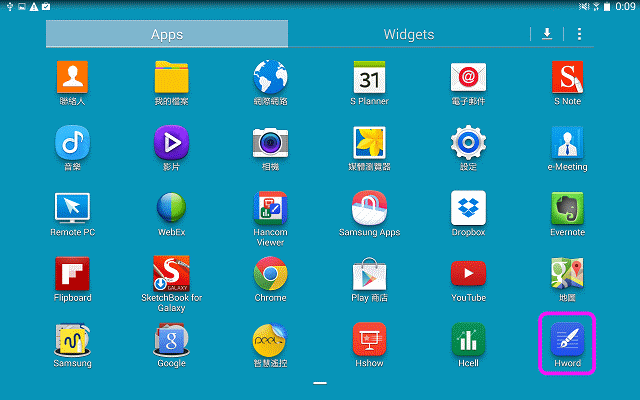Open the downloaded apps view arrow icon
640x400 pixels.
pyautogui.click(x=547, y=34)
